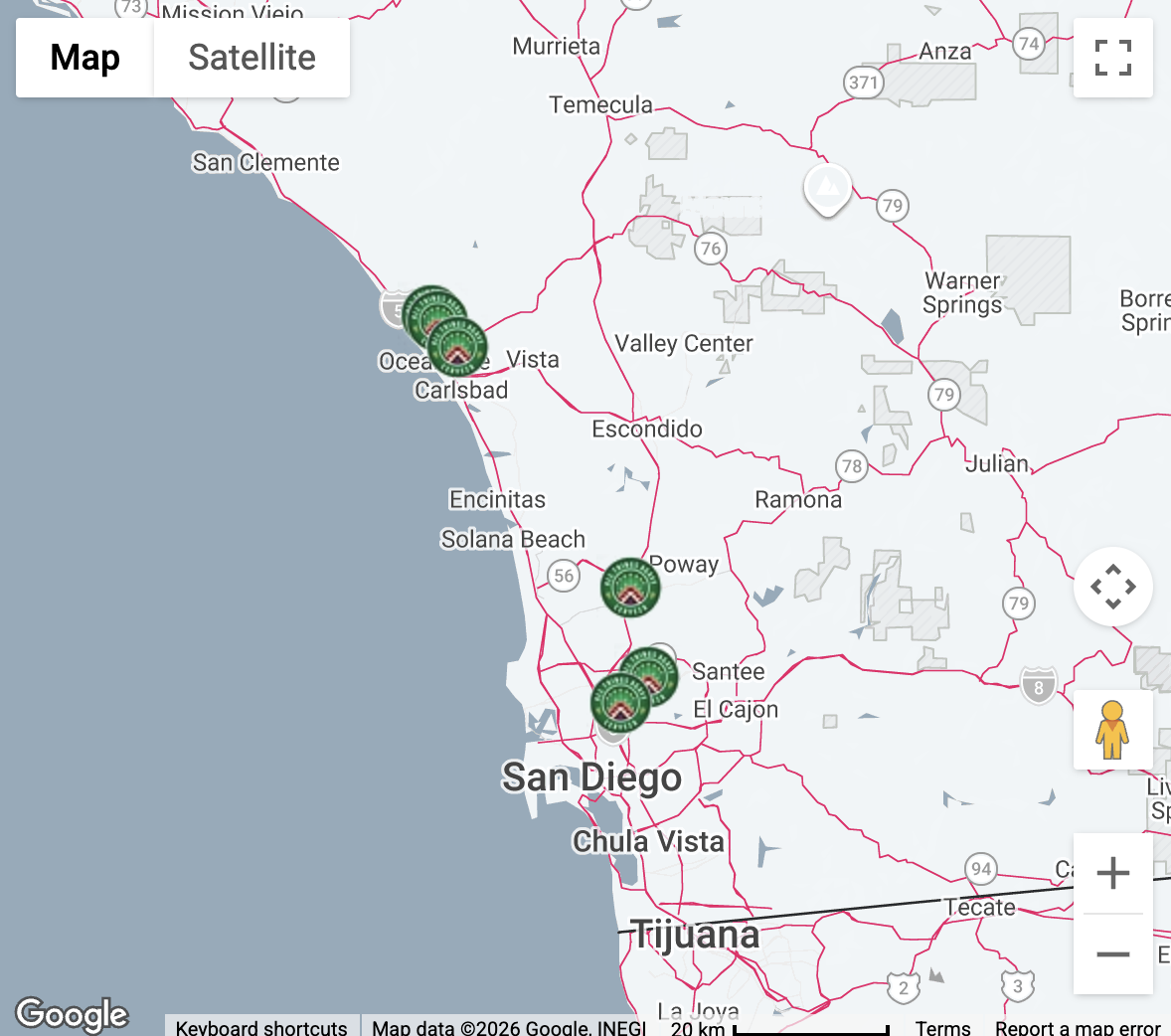This screenshot has width=1171, height=1036.
Task: Switch to Satellite imagery view
Action: click(x=251, y=58)
